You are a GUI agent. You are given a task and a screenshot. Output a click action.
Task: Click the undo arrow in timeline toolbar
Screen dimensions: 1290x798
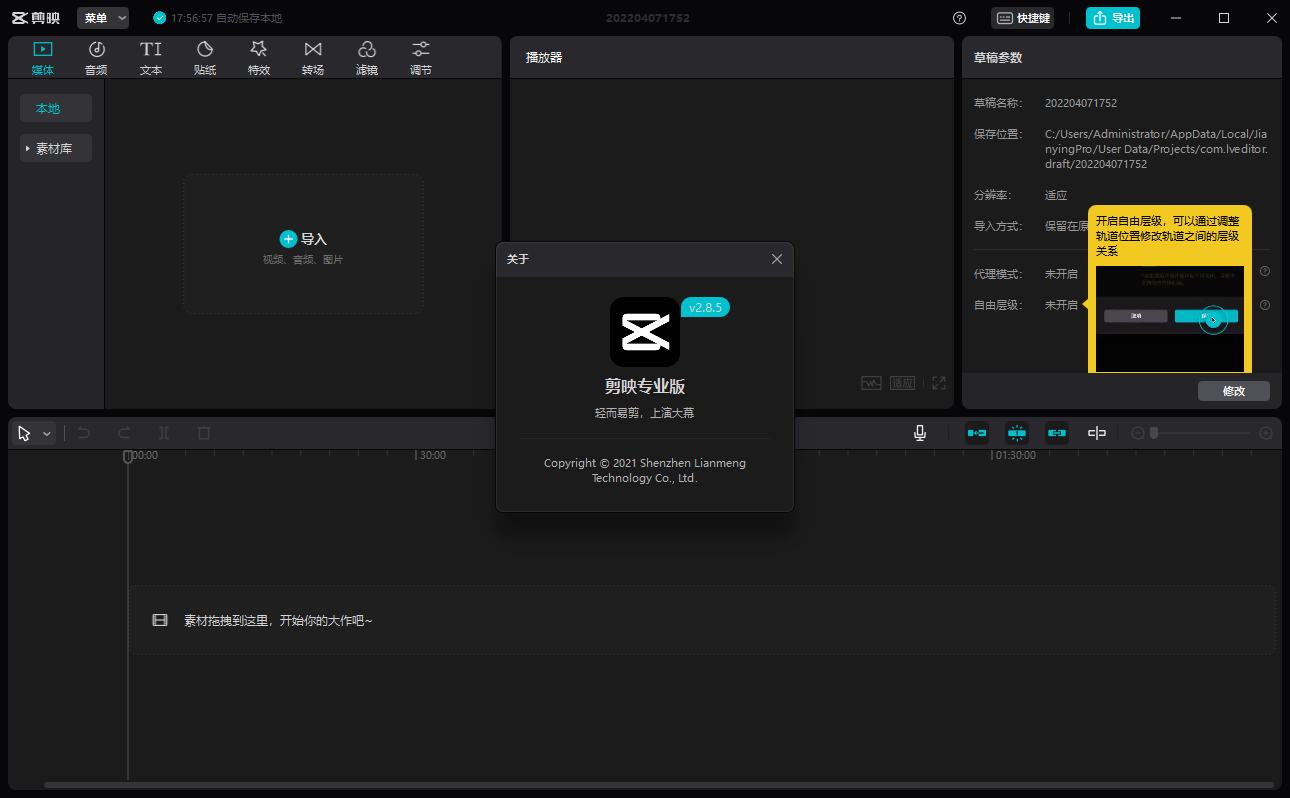click(84, 433)
